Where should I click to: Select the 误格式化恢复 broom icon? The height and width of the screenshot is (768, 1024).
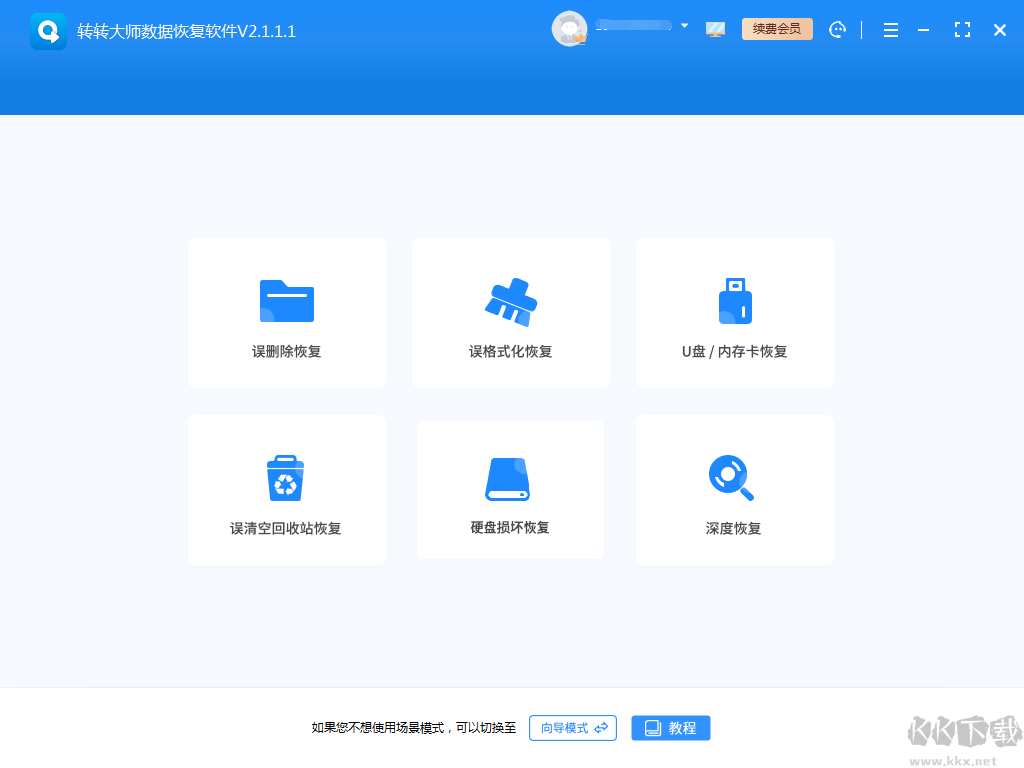(511, 300)
